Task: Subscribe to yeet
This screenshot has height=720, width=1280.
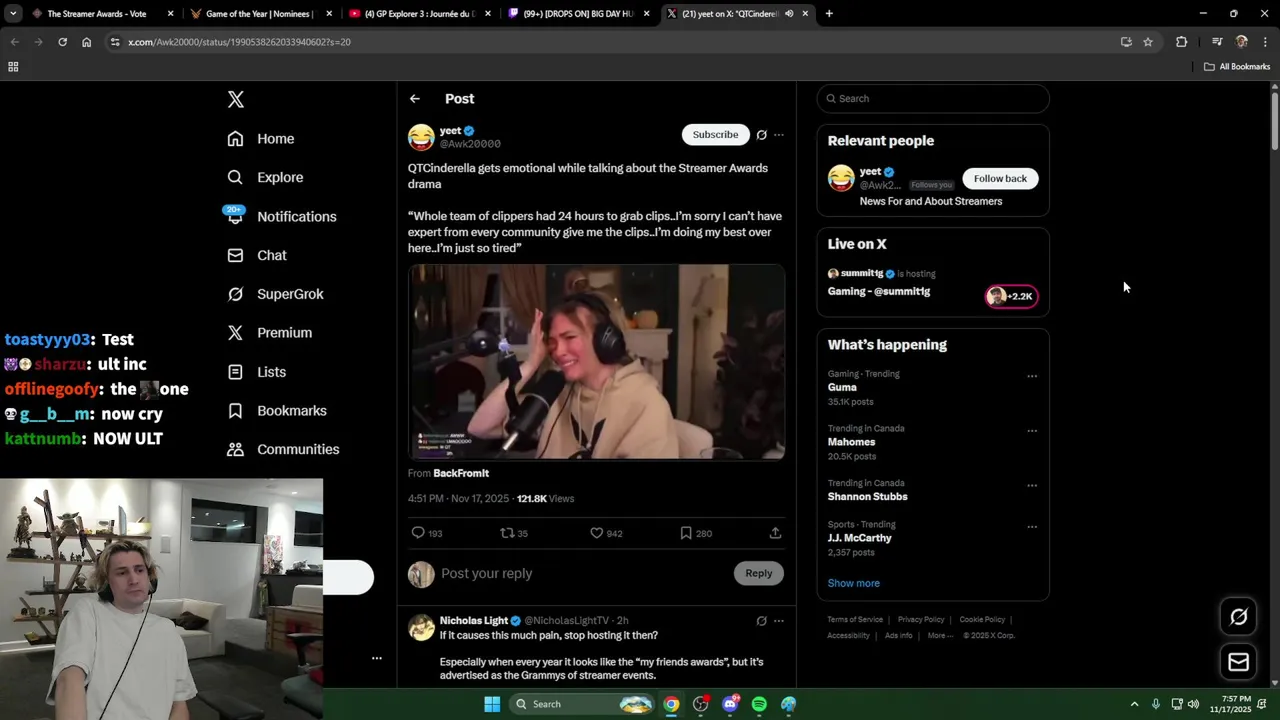Action: tap(716, 135)
